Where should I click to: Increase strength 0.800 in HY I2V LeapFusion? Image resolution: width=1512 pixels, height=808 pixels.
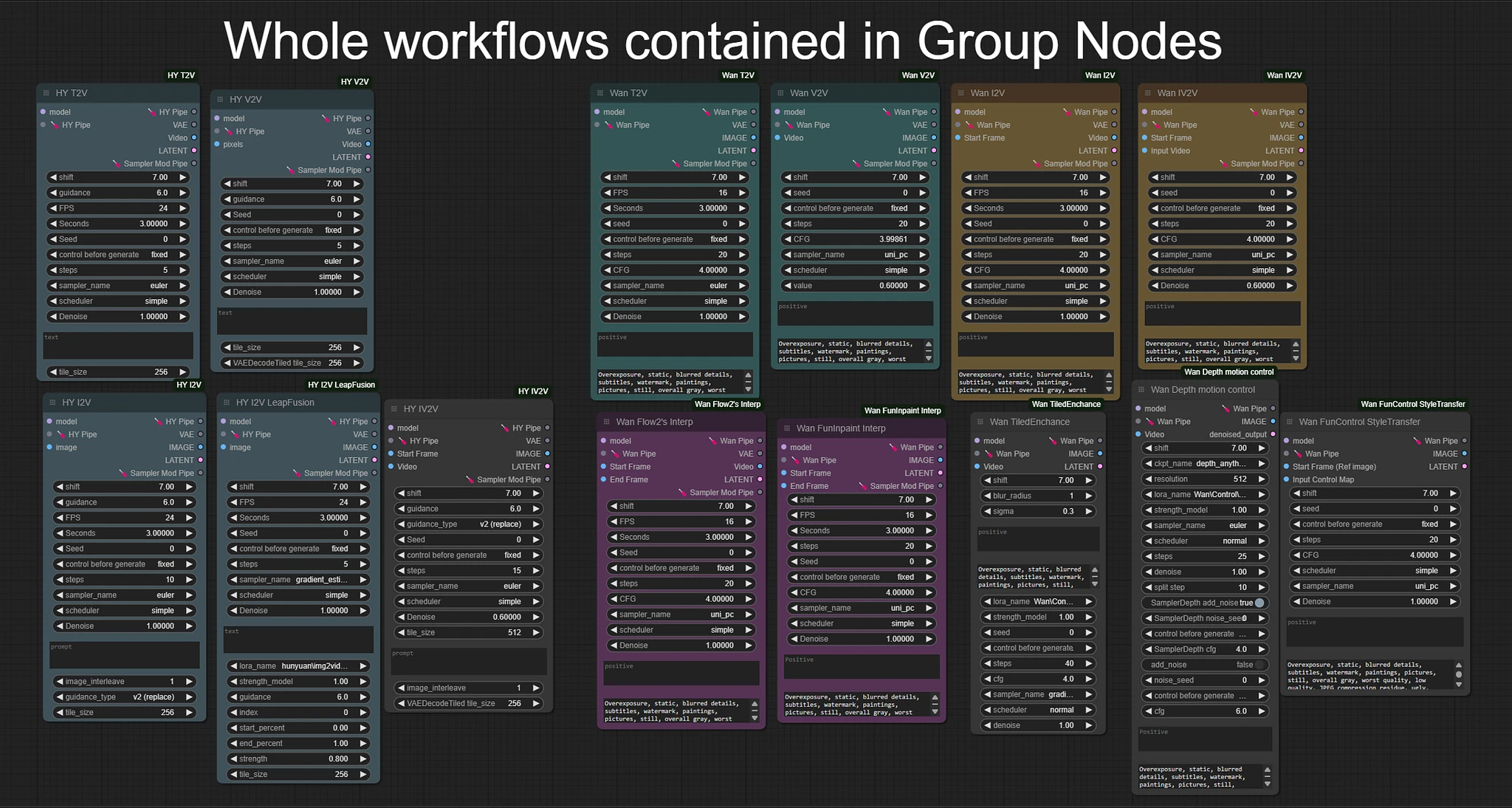[x=363, y=759]
